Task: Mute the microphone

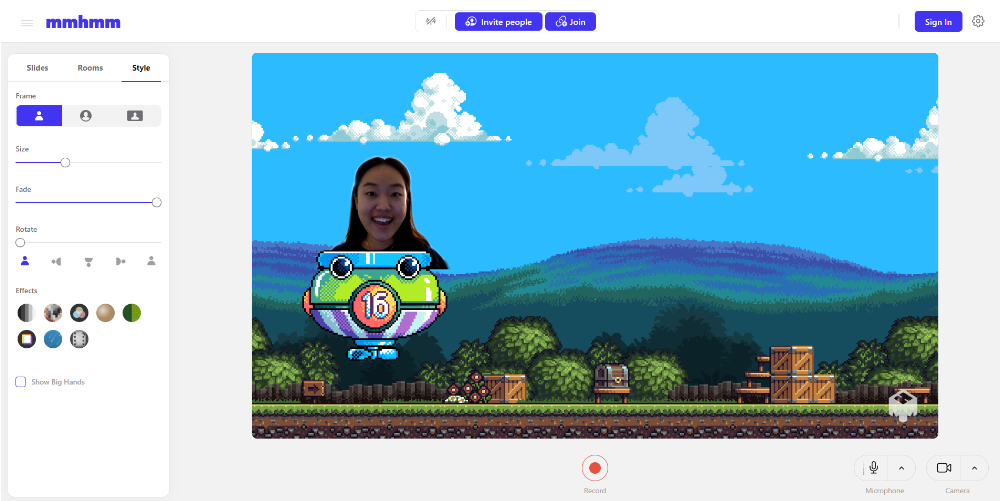Action: (x=874, y=468)
